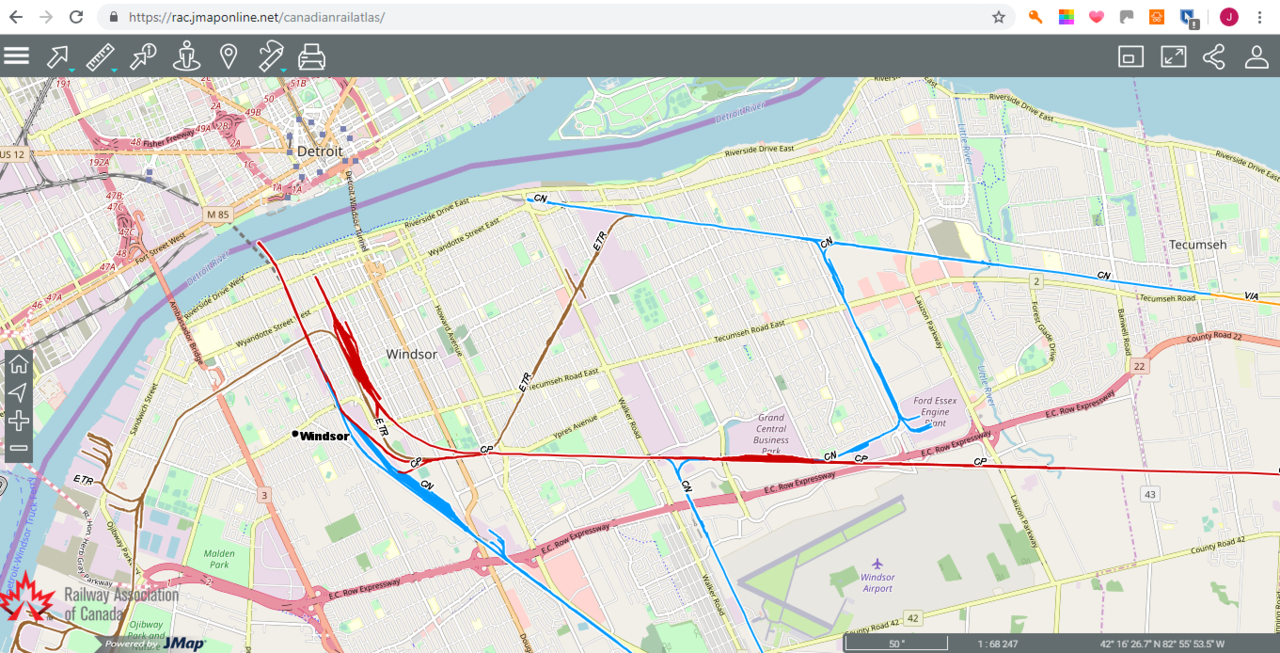Open Chrome's three-dot menu

click(x=1260, y=17)
